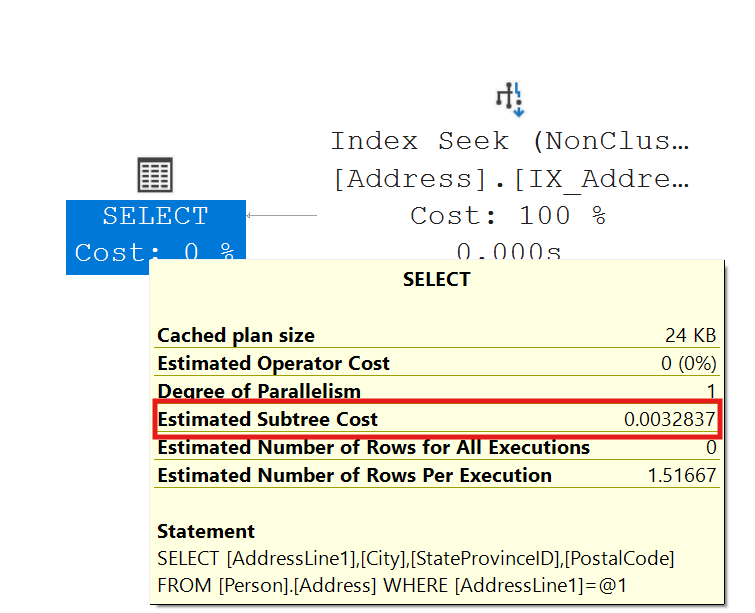Click the 0 (0%) operator cost value
This screenshot has height=613, width=755.
(x=688, y=364)
